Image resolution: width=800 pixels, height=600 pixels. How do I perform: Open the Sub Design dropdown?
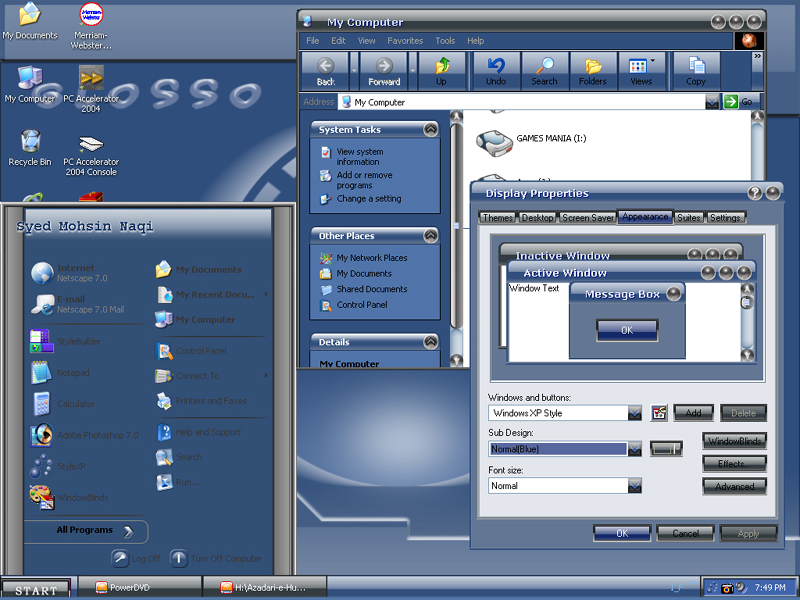point(634,449)
